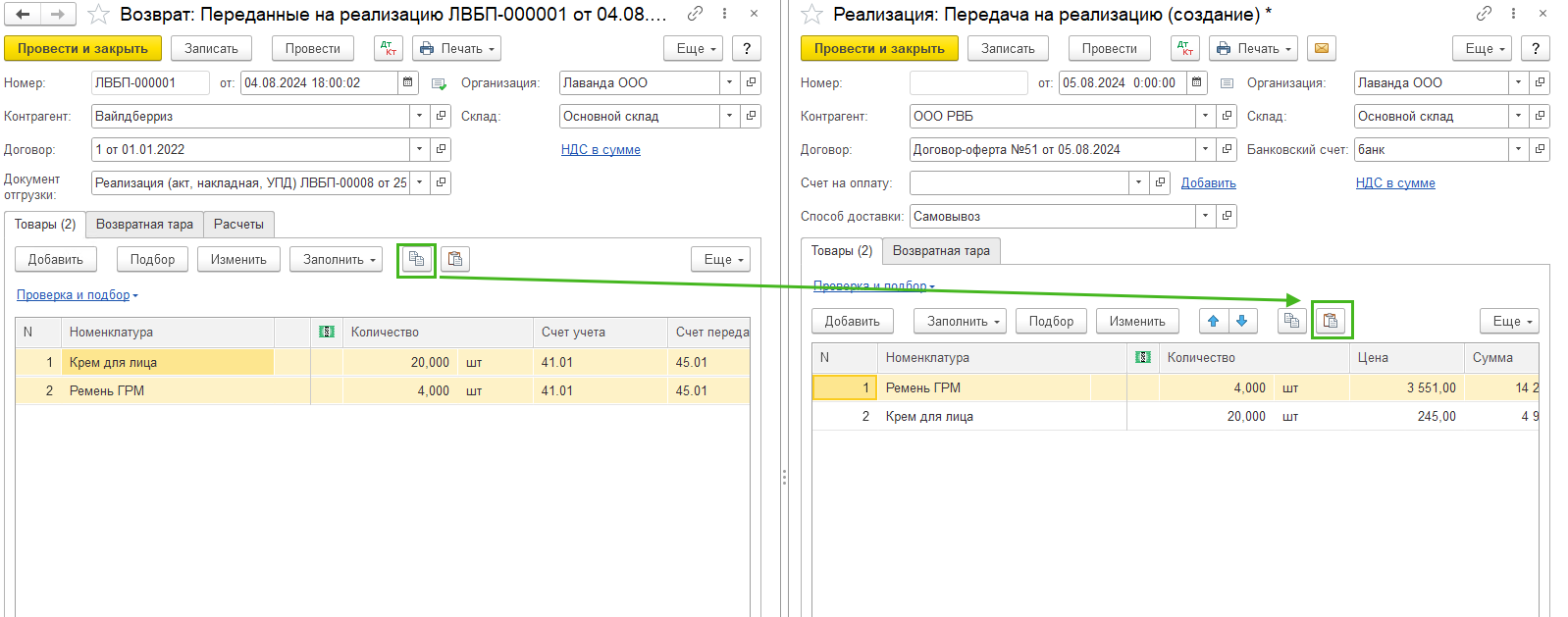Open Договор-оферта №51 contract card
Viewport: 1568px width, 617px height.
1228,150
